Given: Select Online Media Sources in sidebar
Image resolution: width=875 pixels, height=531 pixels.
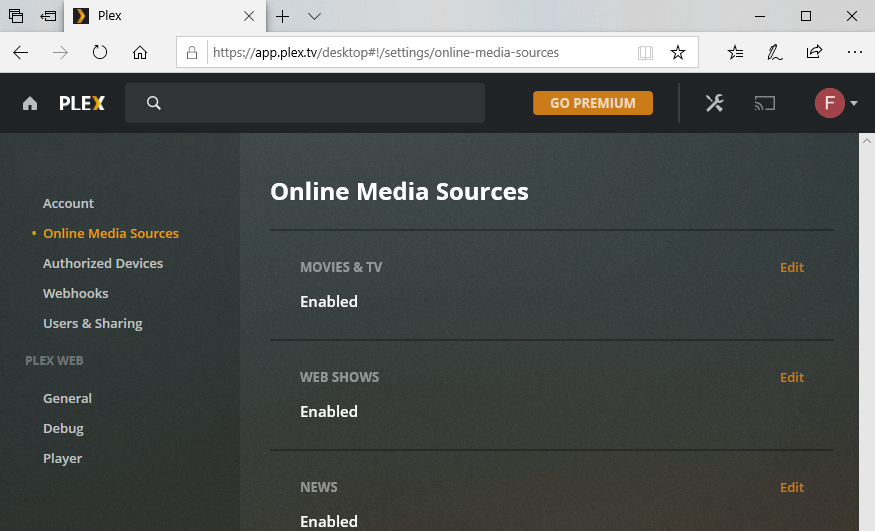Looking at the screenshot, I should 111,234.
